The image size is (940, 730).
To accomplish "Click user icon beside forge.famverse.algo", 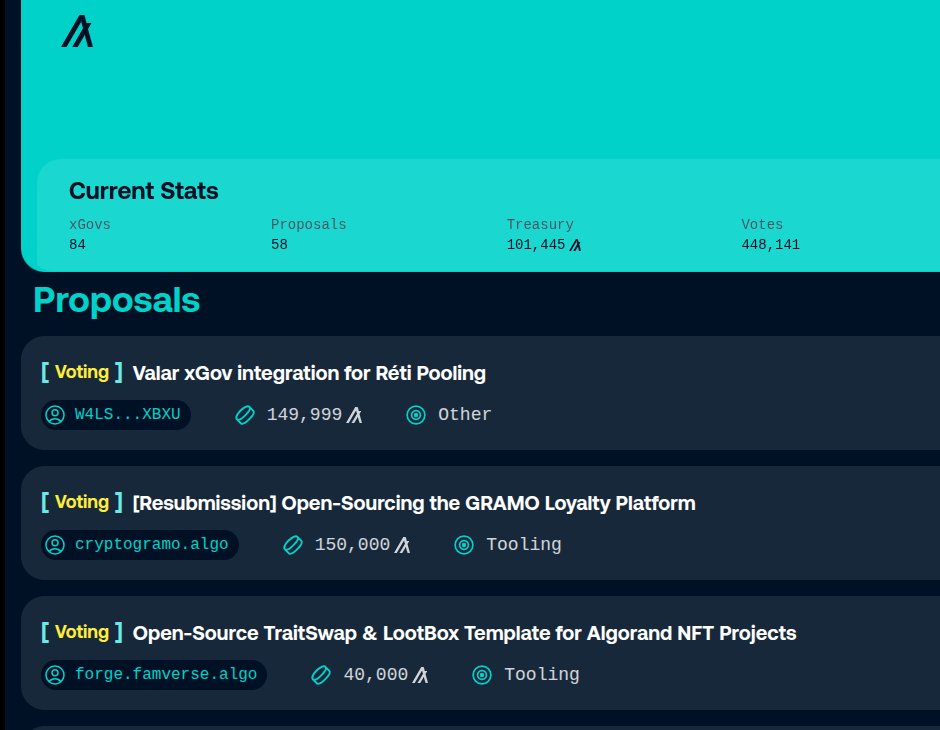I will tap(55, 675).
